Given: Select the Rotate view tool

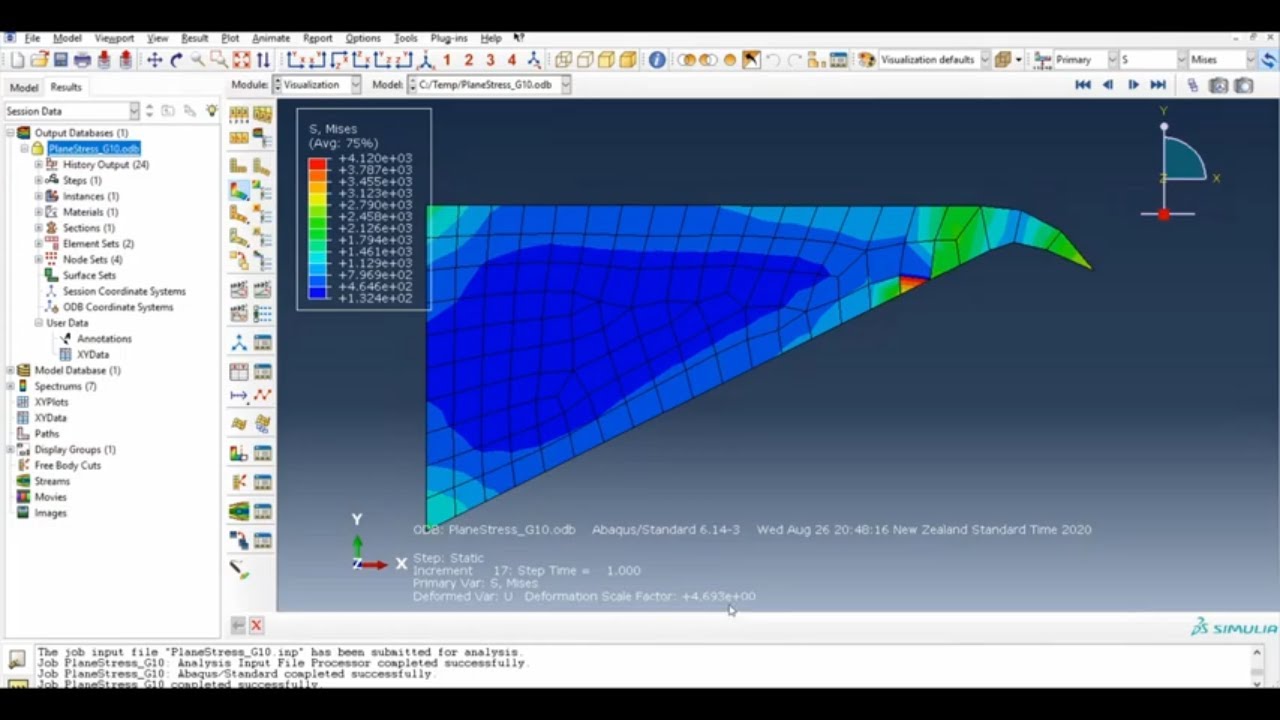Looking at the screenshot, I should point(176,60).
